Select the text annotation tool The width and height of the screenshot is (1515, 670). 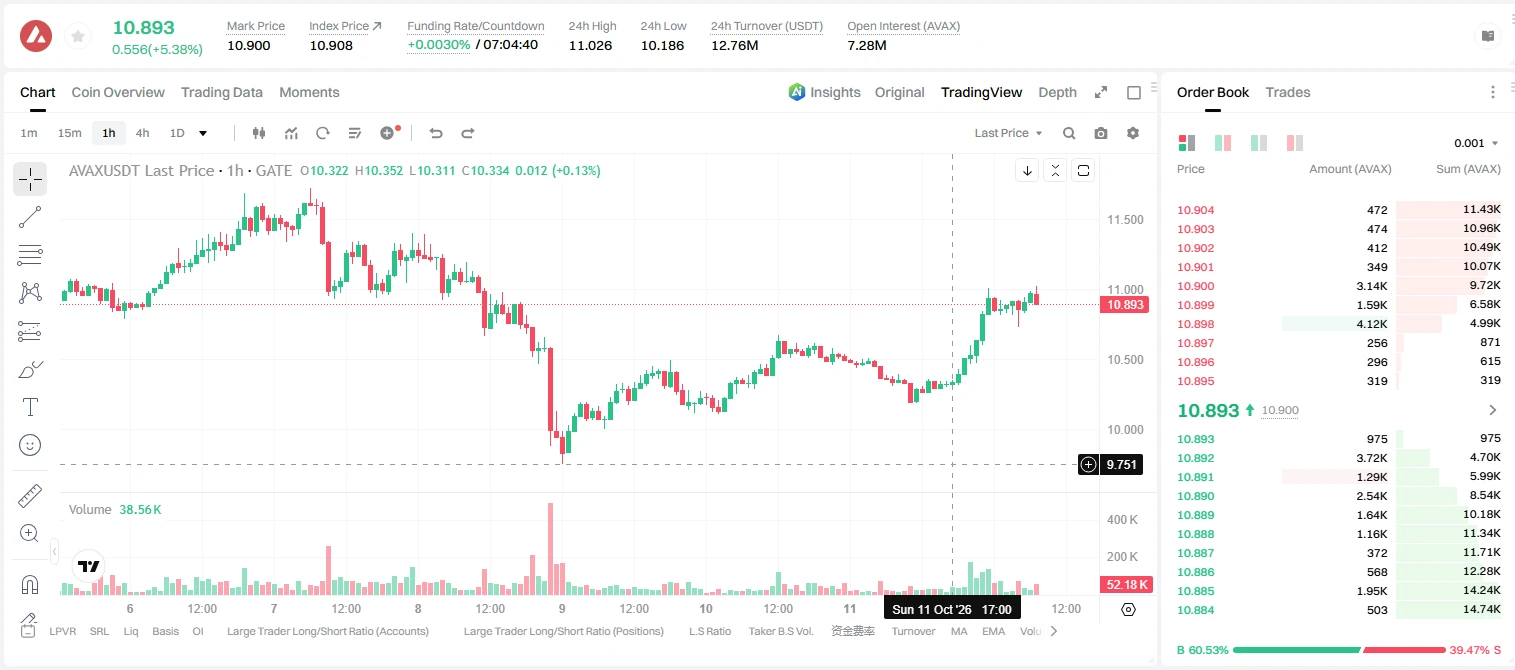point(30,407)
